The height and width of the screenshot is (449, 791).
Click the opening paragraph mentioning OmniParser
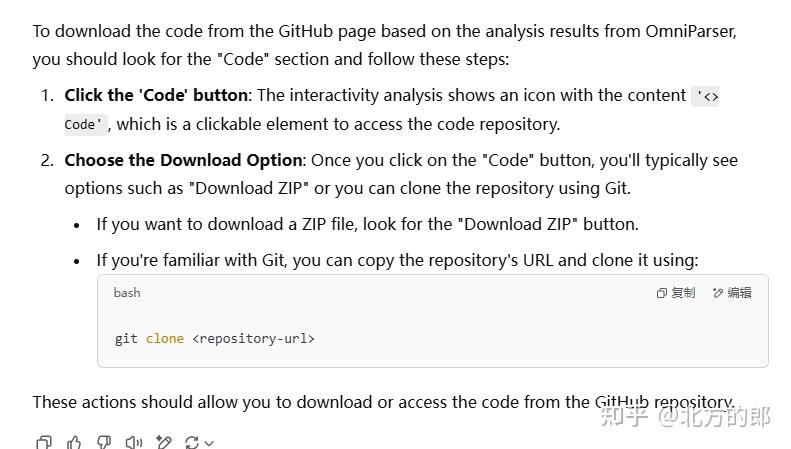[384, 45]
